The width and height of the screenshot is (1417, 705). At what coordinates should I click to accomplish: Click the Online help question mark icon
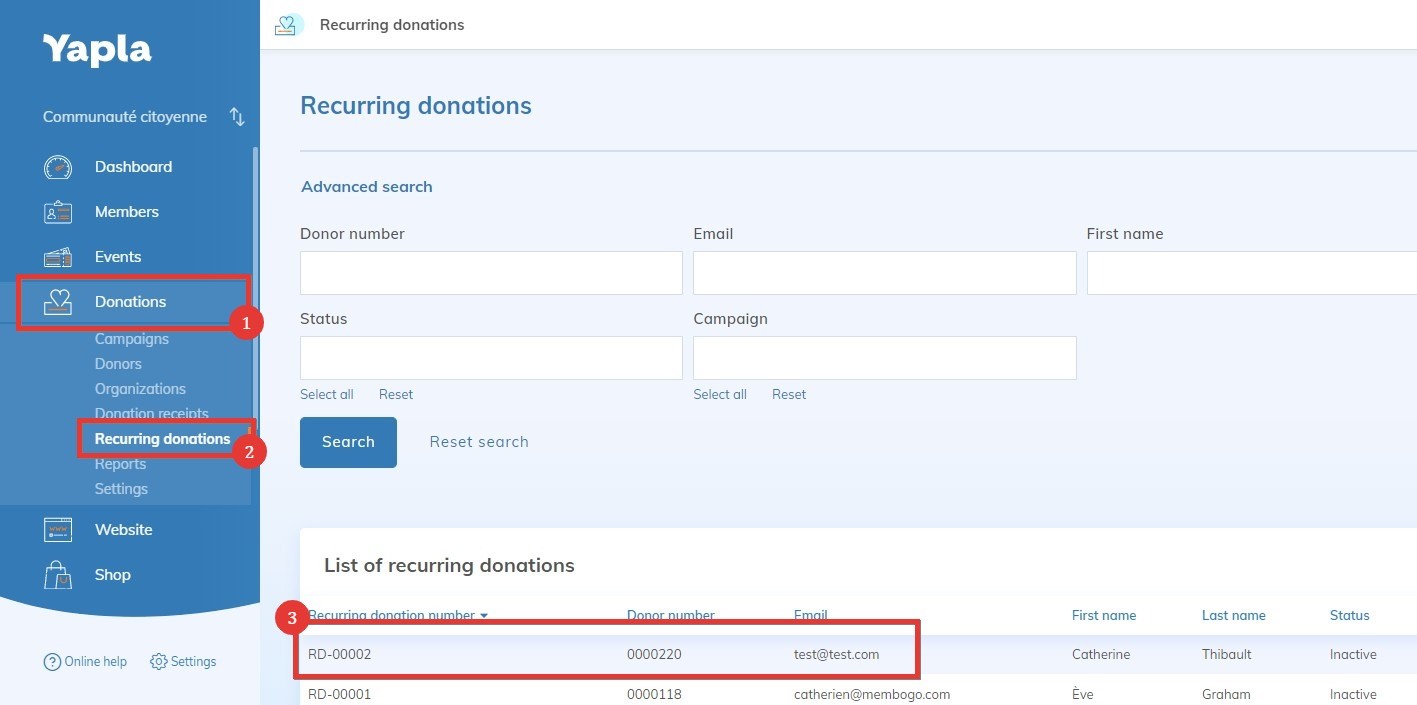click(52, 662)
